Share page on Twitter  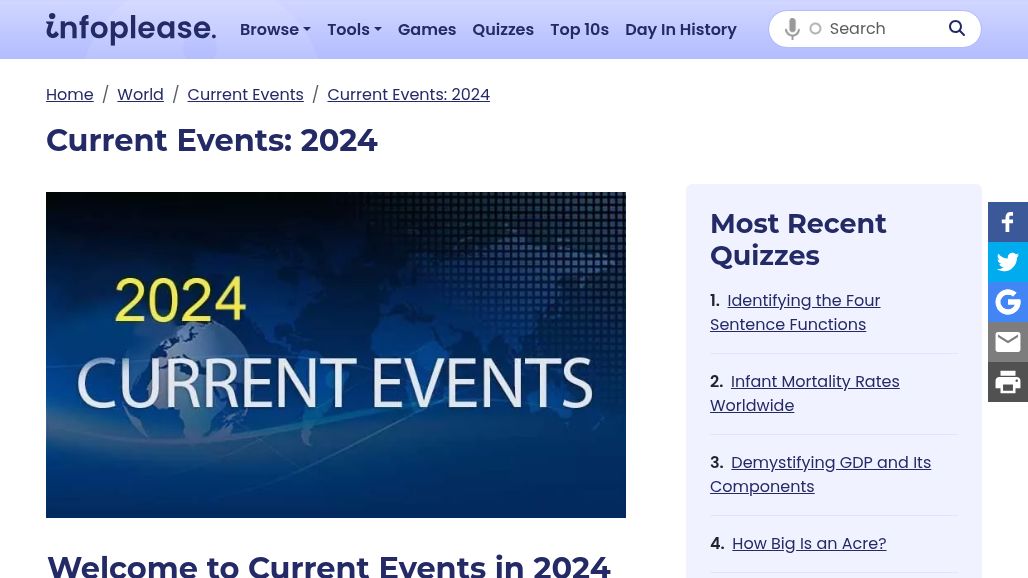point(1007,262)
